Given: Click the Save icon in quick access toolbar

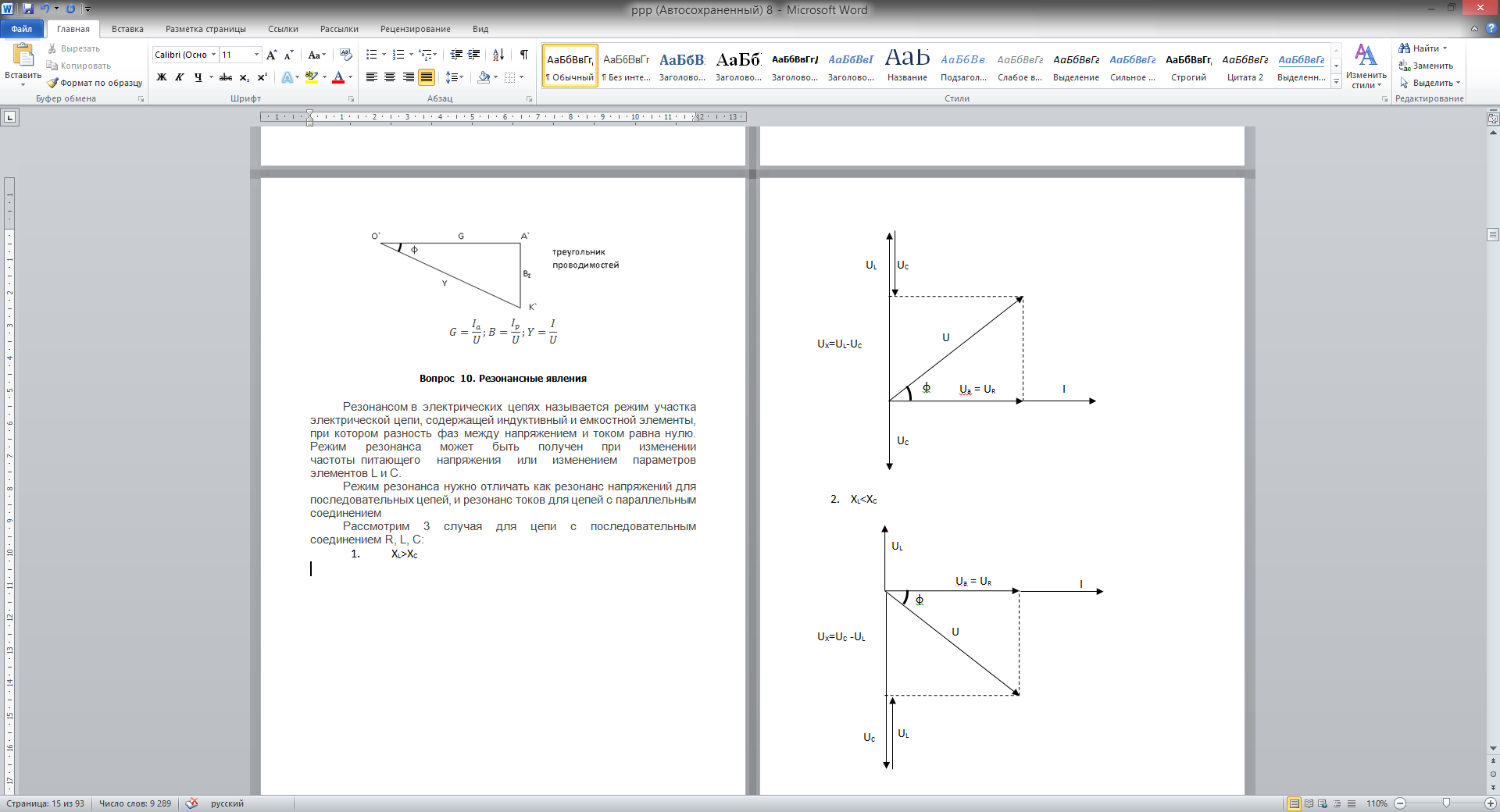Looking at the screenshot, I should pos(28,9).
